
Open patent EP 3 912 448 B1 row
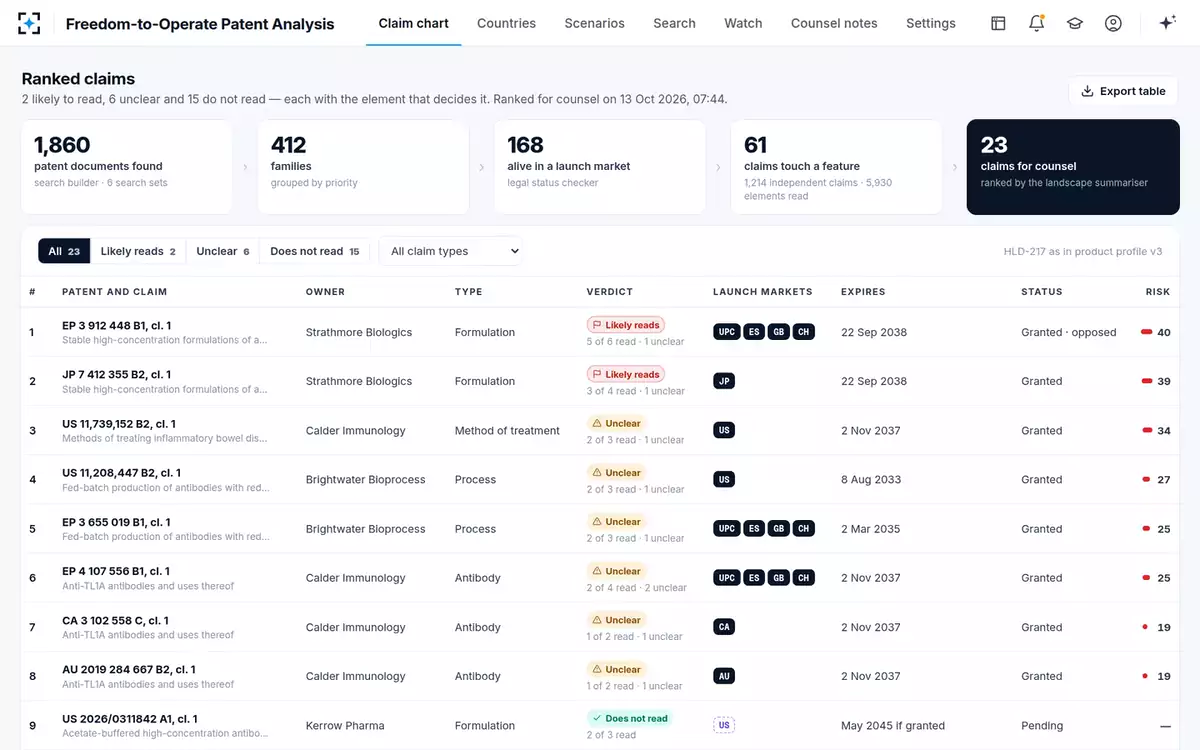tap(600, 332)
